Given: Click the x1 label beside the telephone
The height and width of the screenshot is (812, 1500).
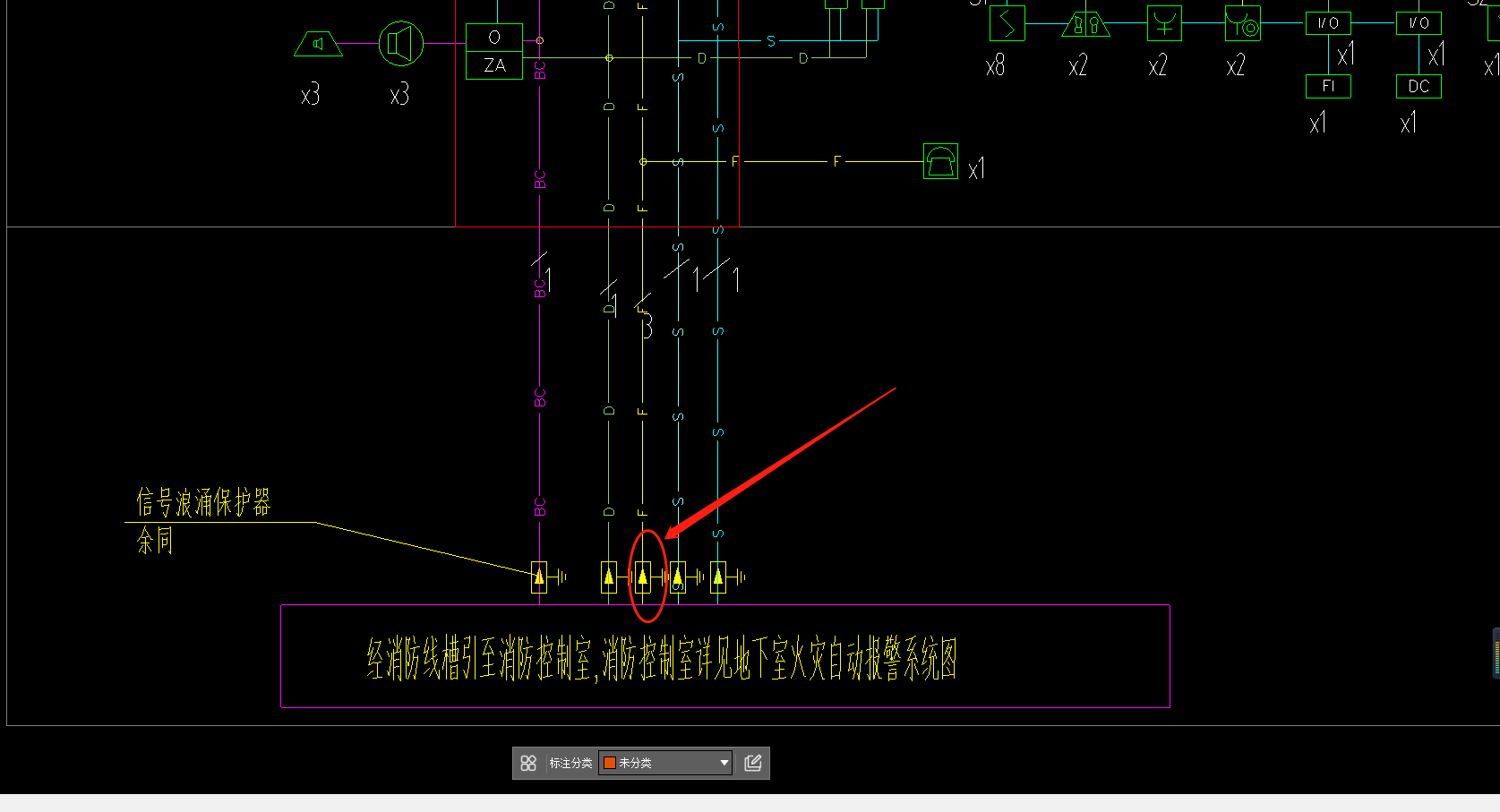Looking at the screenshot, I should (x=976, y=167).
